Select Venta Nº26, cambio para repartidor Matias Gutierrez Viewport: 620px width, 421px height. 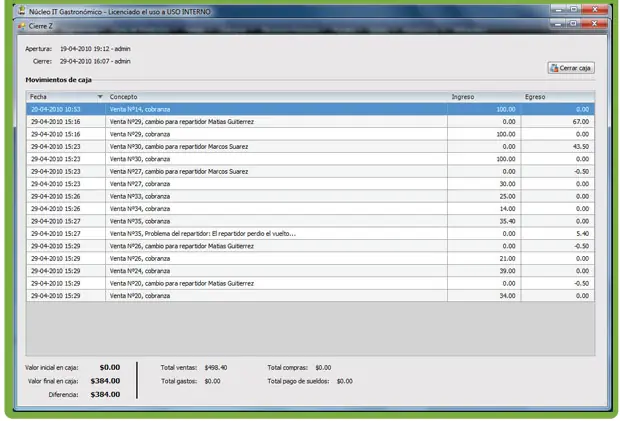(x=310, y=246)
